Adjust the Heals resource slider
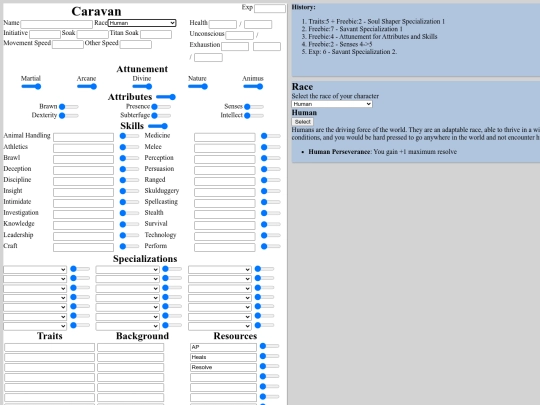The width and height of the screenshot is (540, 405). 270,356
